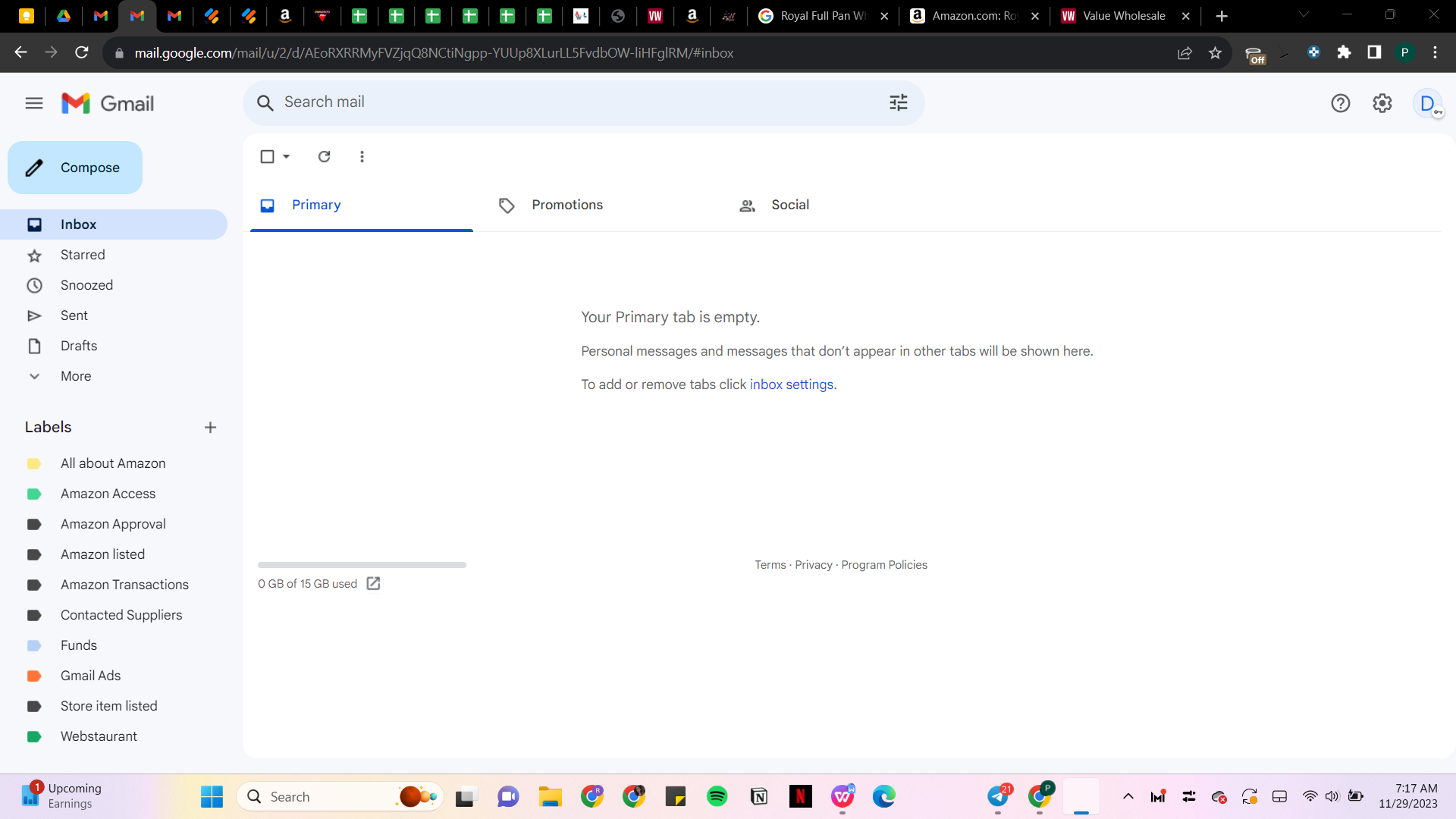Open Netflix from the taskbar

[x=800, y=796]
